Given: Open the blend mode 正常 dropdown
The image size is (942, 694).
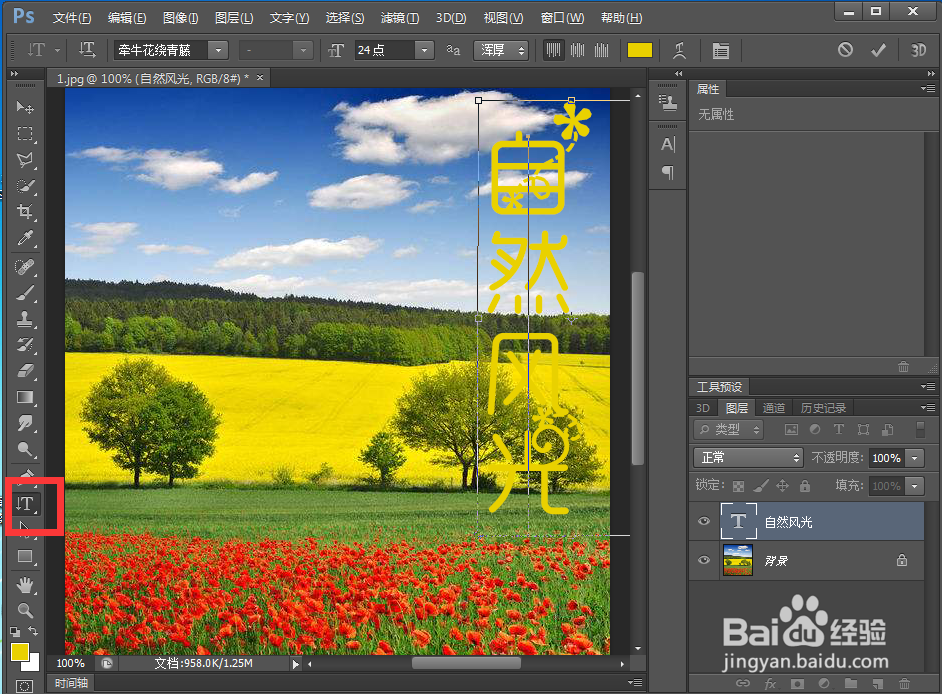Looking at the screenshot, I should coord(748,458).
